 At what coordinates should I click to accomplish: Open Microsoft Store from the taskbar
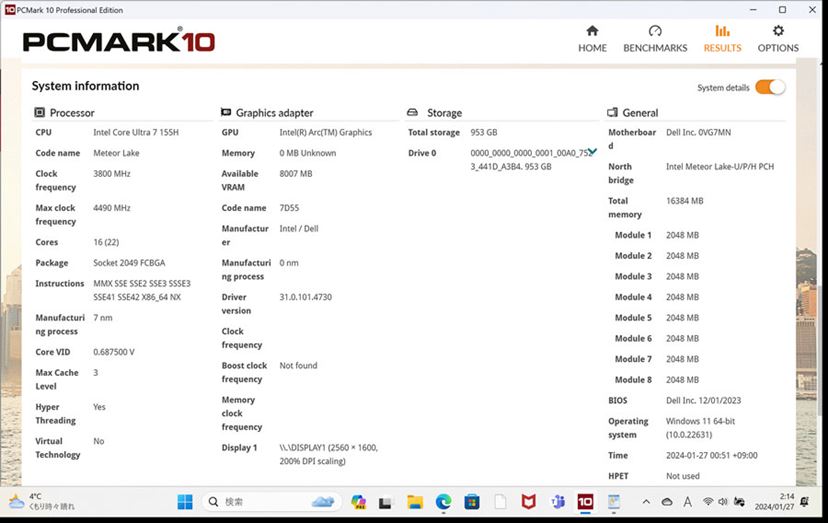472,502
